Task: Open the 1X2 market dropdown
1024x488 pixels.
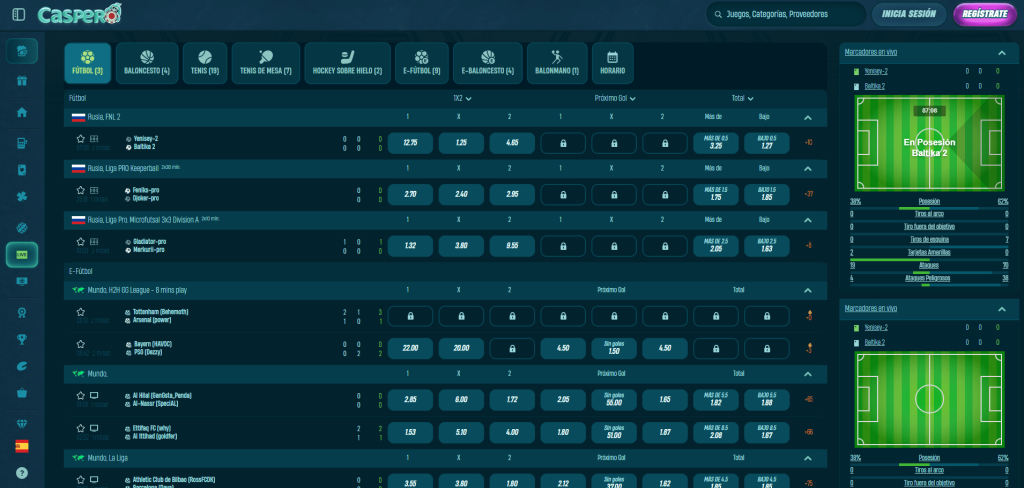Action: pyautogui.click(x=461, y=99)
